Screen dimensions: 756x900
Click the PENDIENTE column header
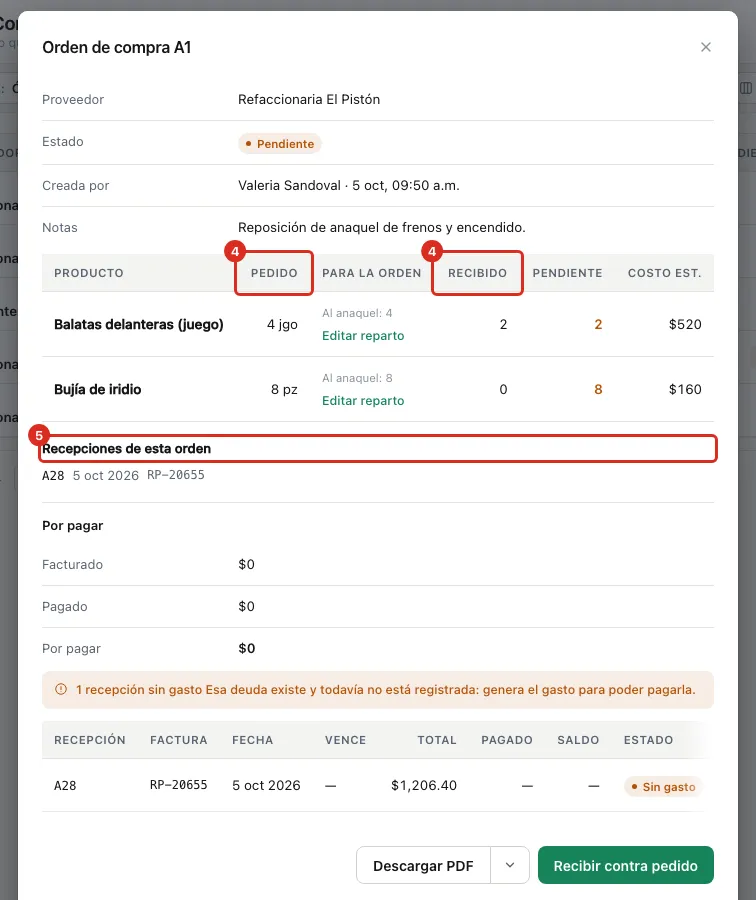[567, 273]
